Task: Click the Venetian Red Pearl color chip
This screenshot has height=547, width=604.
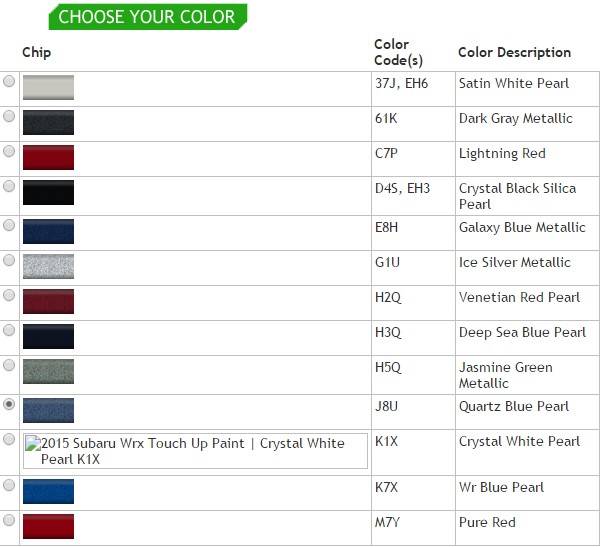Action: (49, 302)
